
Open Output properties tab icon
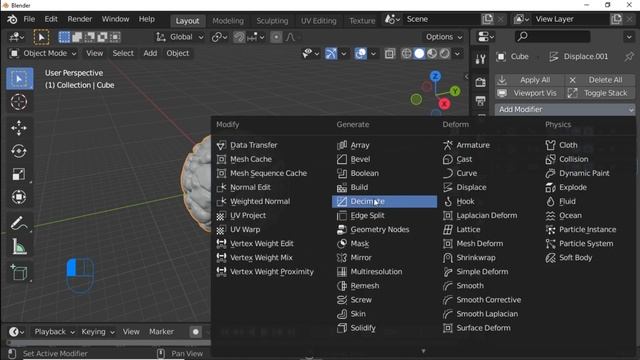pyautogui.click(x=480, y=101)
